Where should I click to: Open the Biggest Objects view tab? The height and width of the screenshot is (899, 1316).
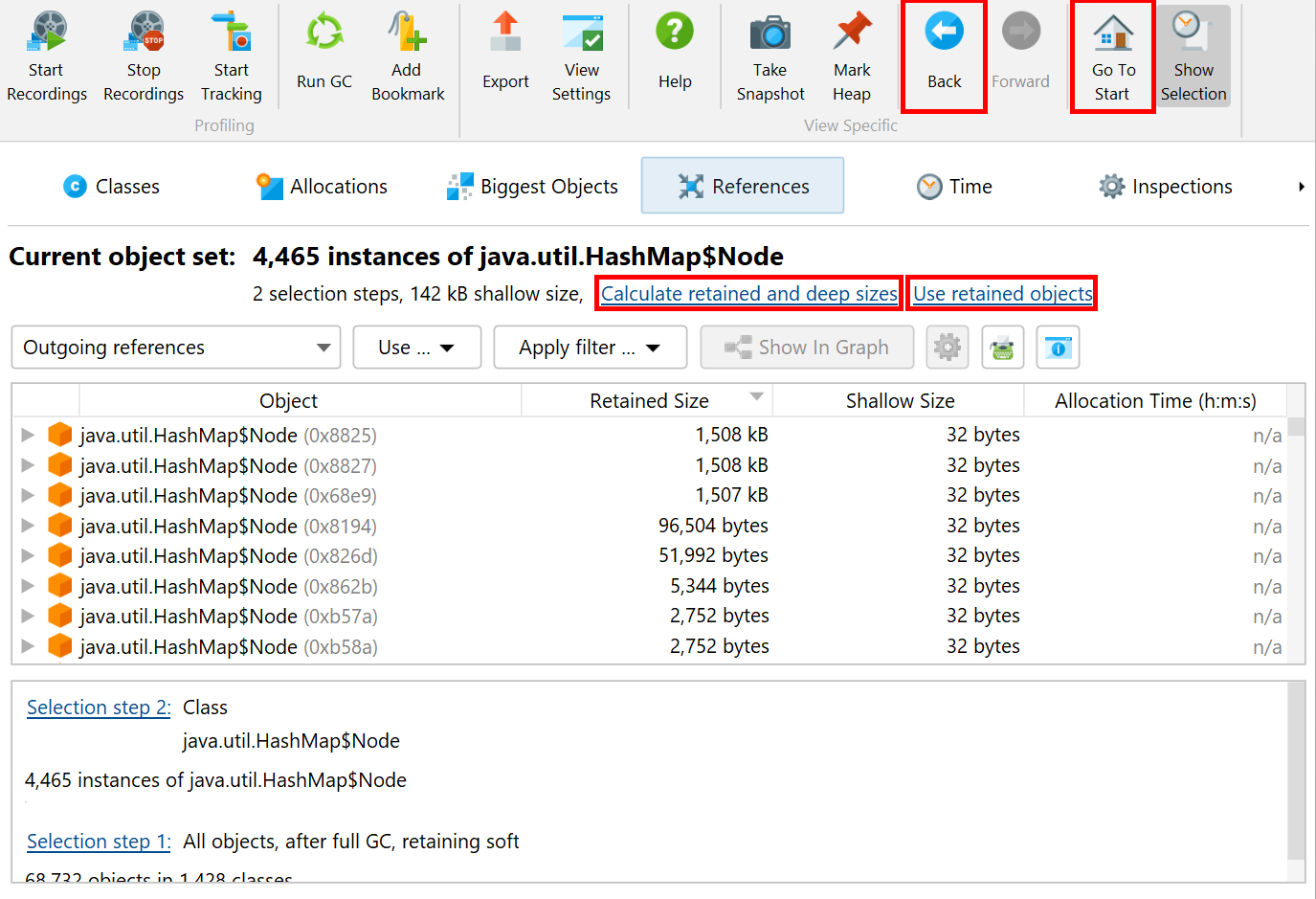532,187
